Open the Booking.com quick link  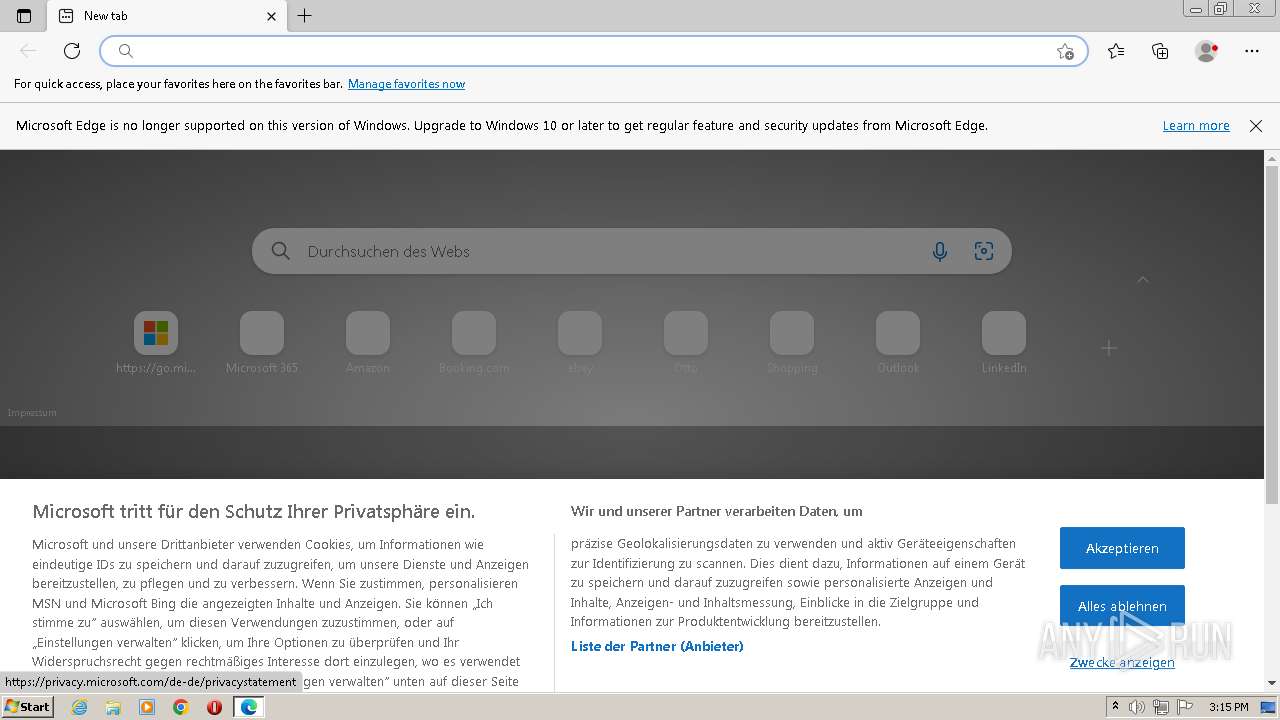point(474,343)
